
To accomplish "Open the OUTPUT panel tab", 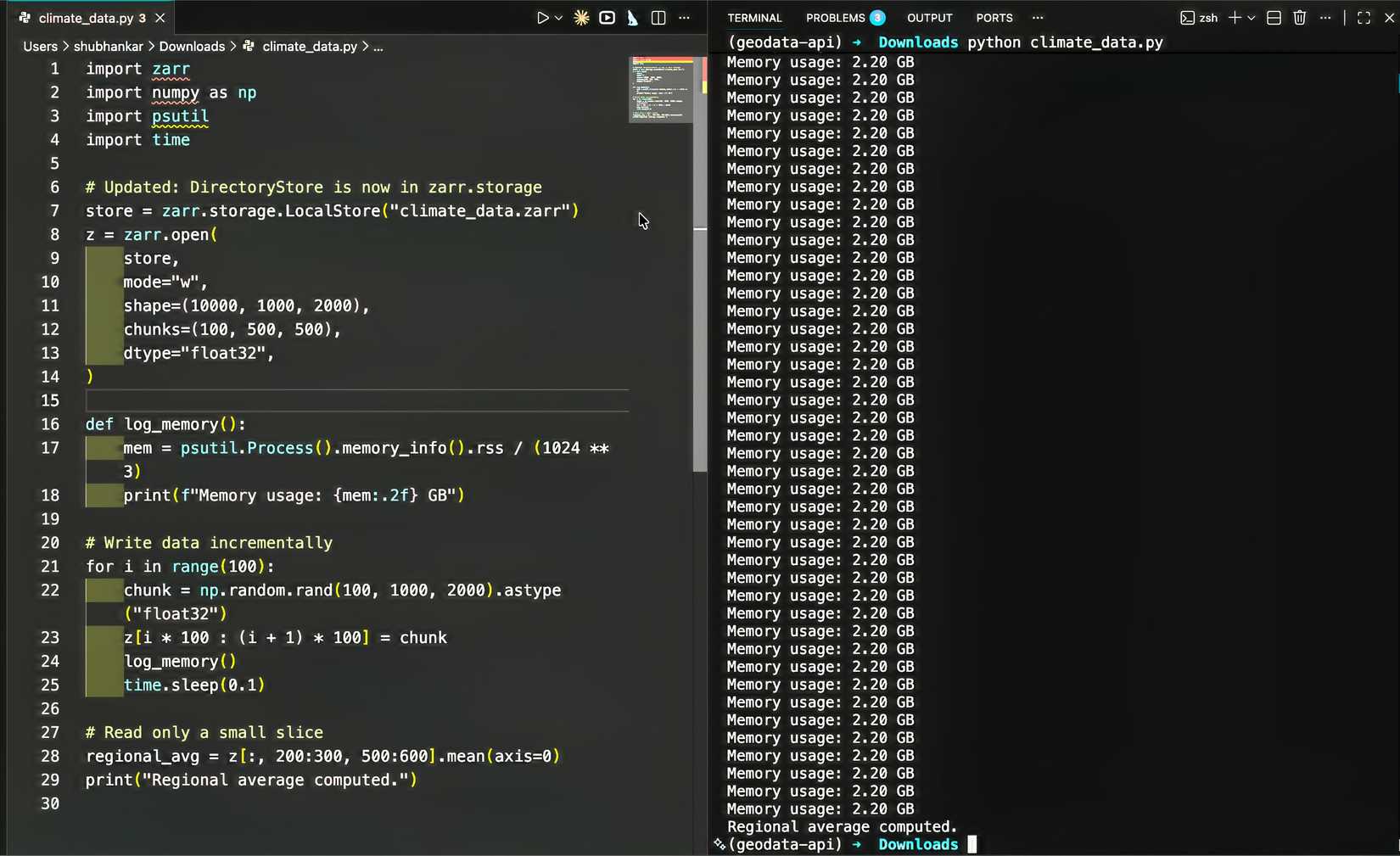I will coord(929,17).
